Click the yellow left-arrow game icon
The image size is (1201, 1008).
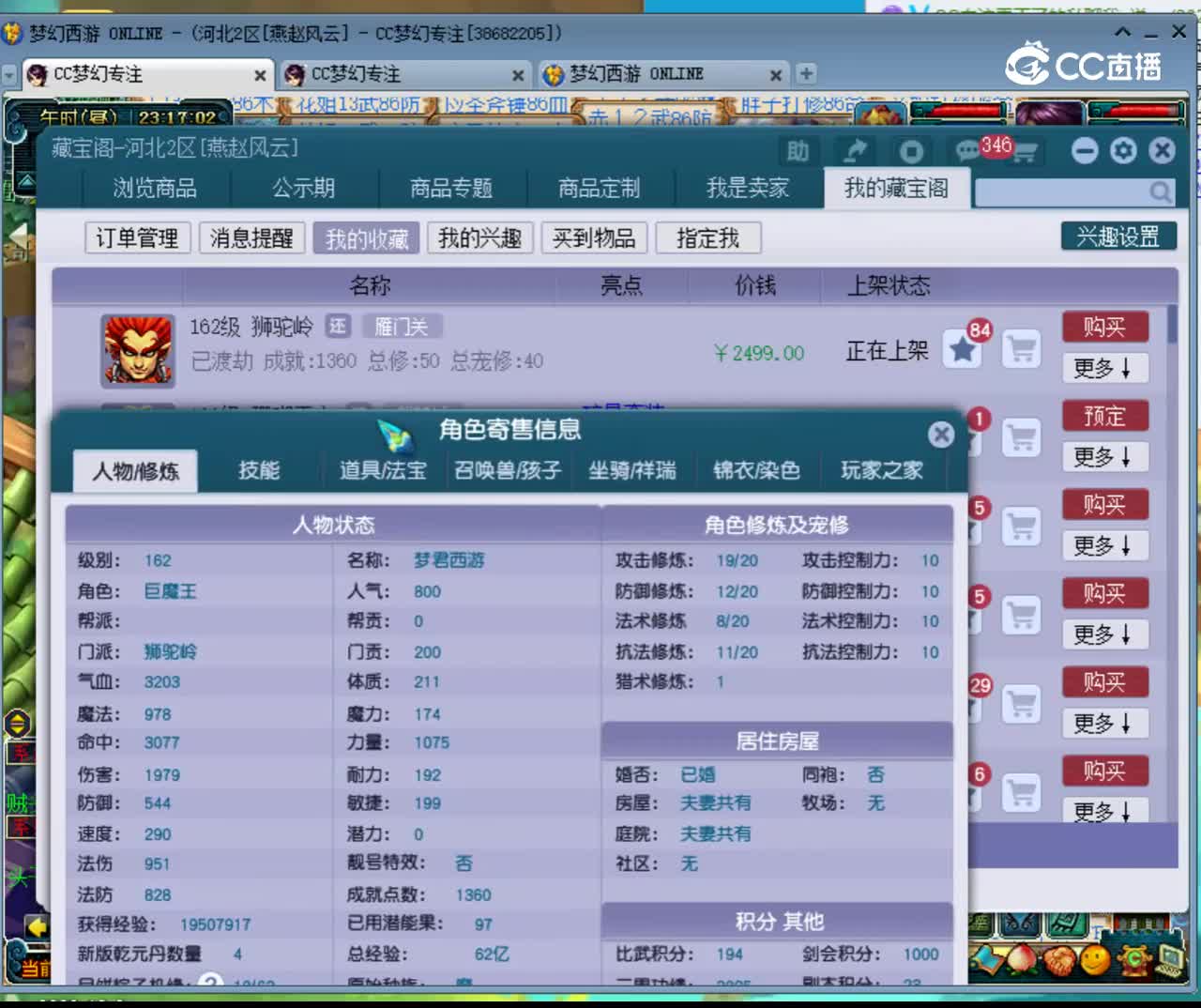click(36, 927)
